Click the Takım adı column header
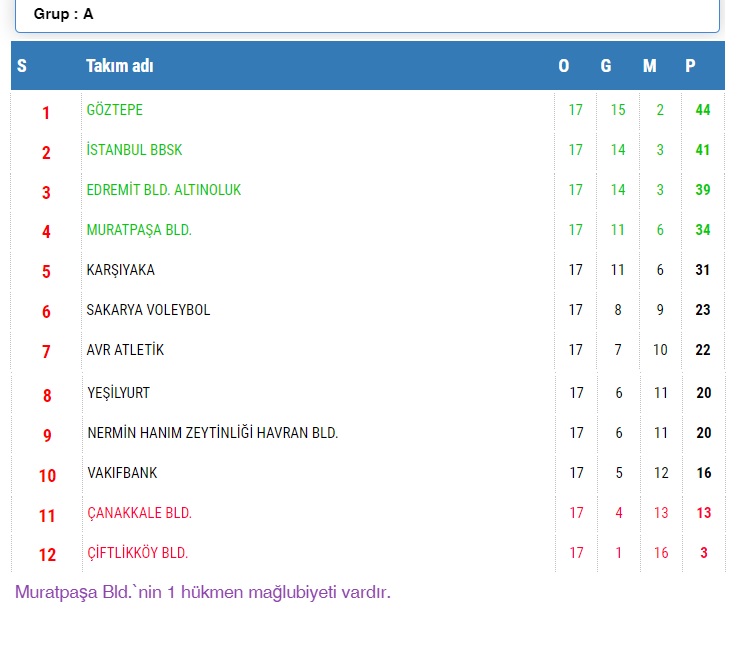The width and height of the screenshot is (737, 652). click(120, 66)
